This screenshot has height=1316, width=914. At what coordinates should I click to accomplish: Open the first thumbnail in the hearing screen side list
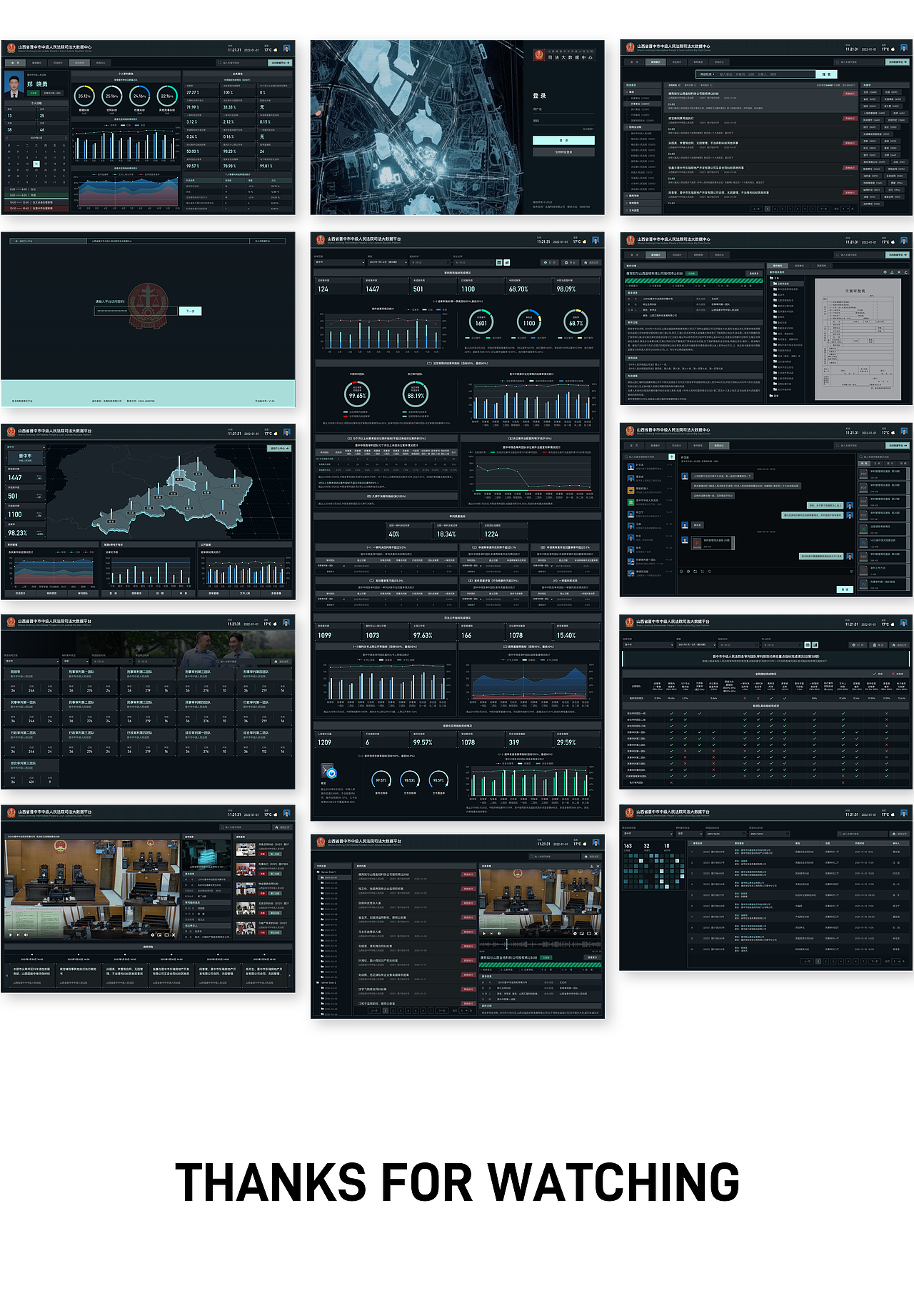pos(246,849)
